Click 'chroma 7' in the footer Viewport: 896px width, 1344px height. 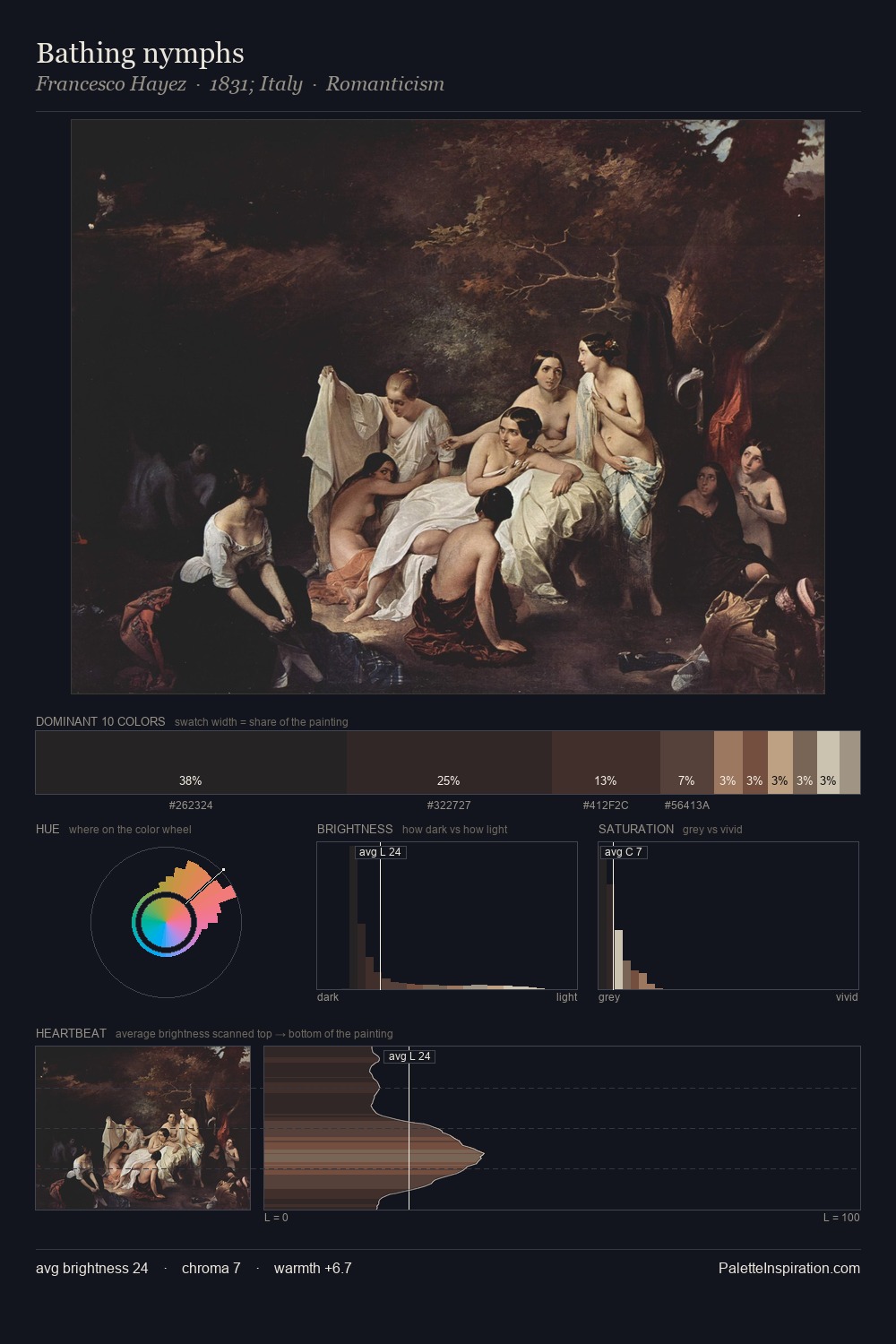pos(211,1269)
